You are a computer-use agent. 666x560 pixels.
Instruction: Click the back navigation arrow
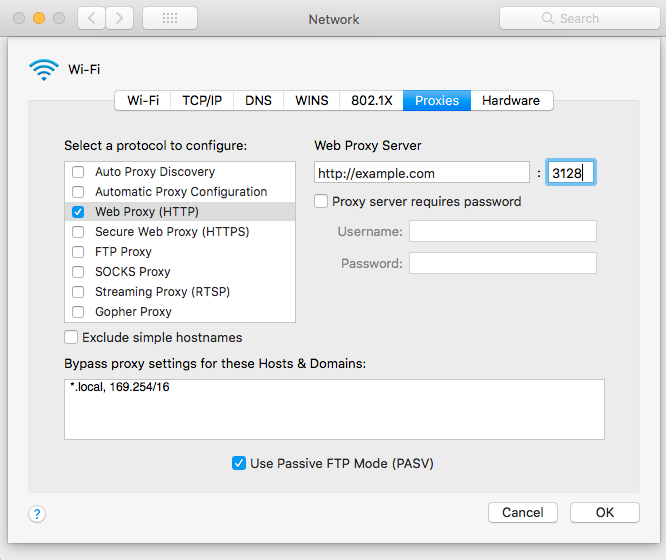click(91, 18)
